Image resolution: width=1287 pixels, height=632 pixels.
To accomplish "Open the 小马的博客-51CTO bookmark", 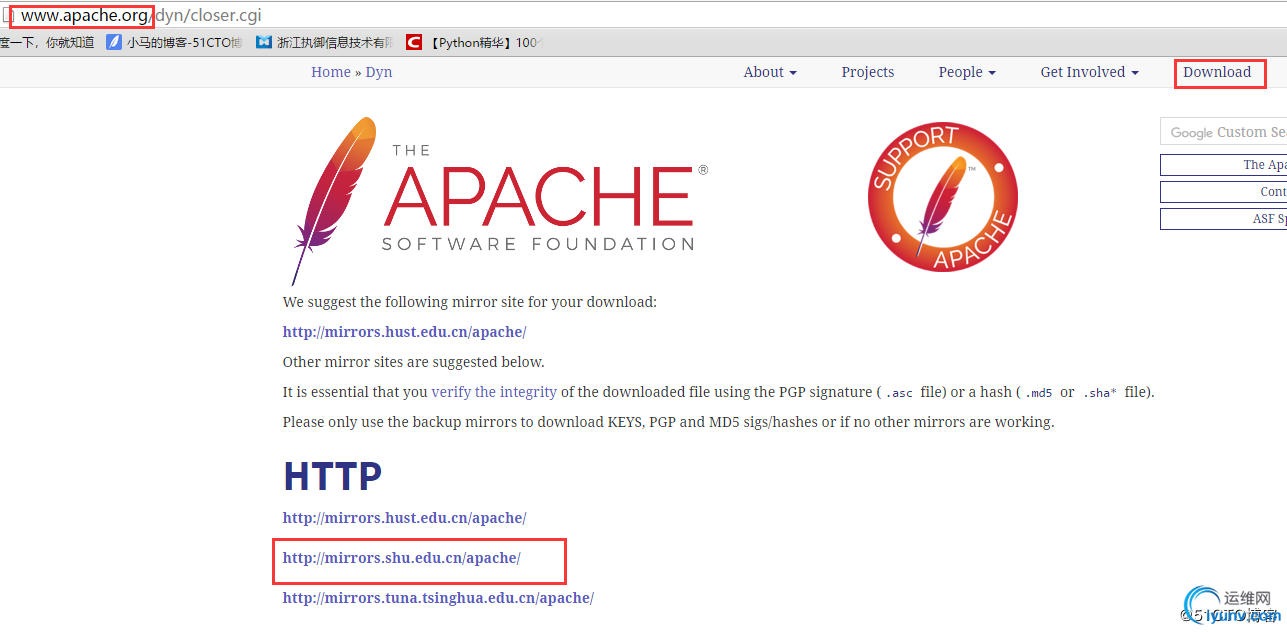I will [x=174, y=42].
